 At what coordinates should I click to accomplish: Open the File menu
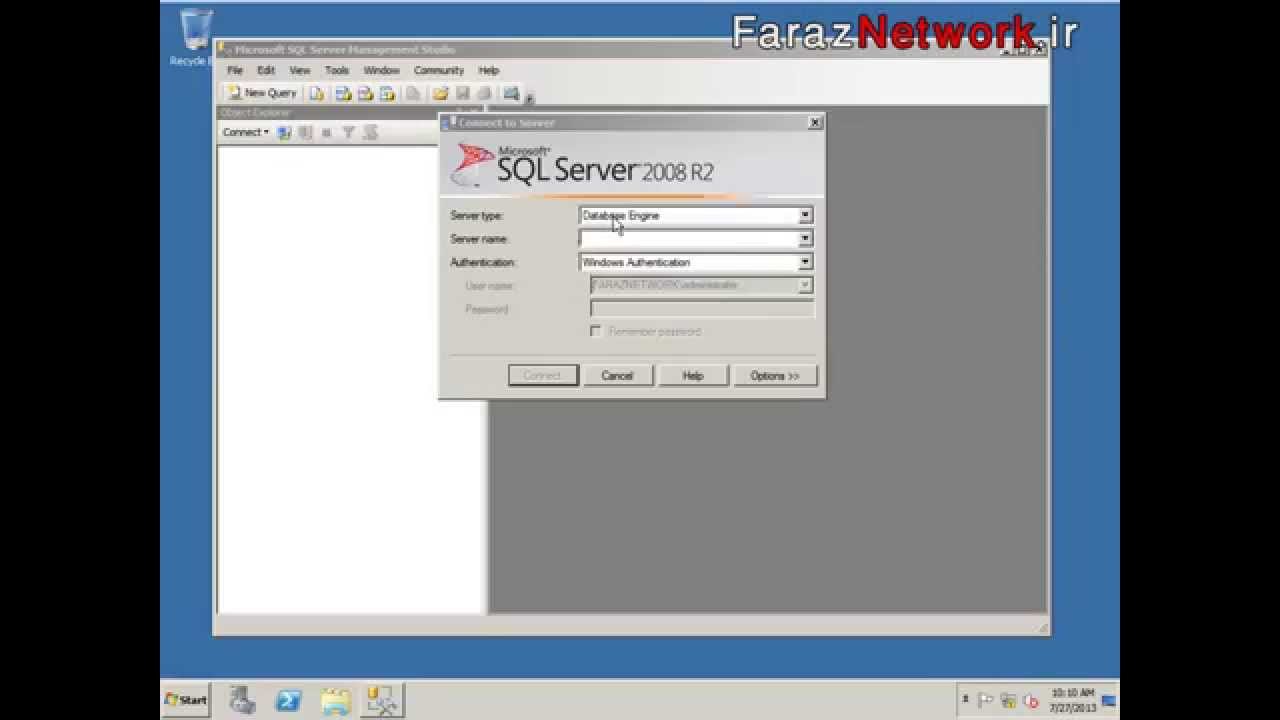click(x=235, y=71)
